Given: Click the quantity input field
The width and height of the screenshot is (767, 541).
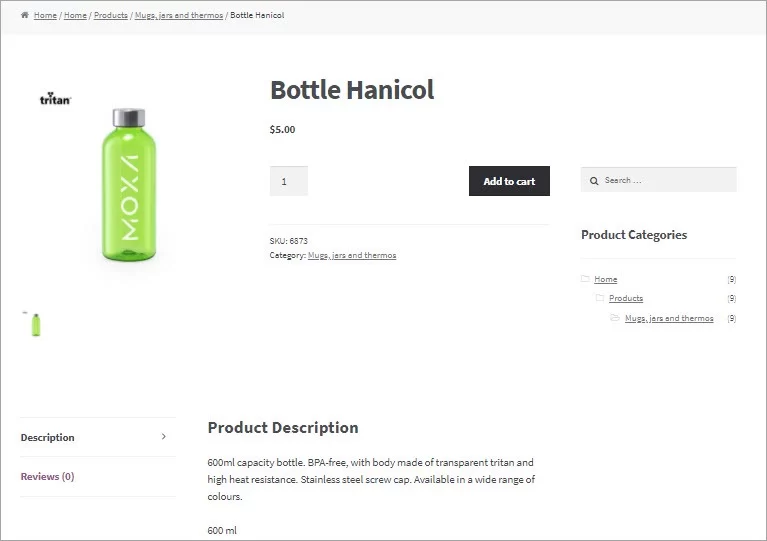Looking at the screenshot, I should [289, 181].
